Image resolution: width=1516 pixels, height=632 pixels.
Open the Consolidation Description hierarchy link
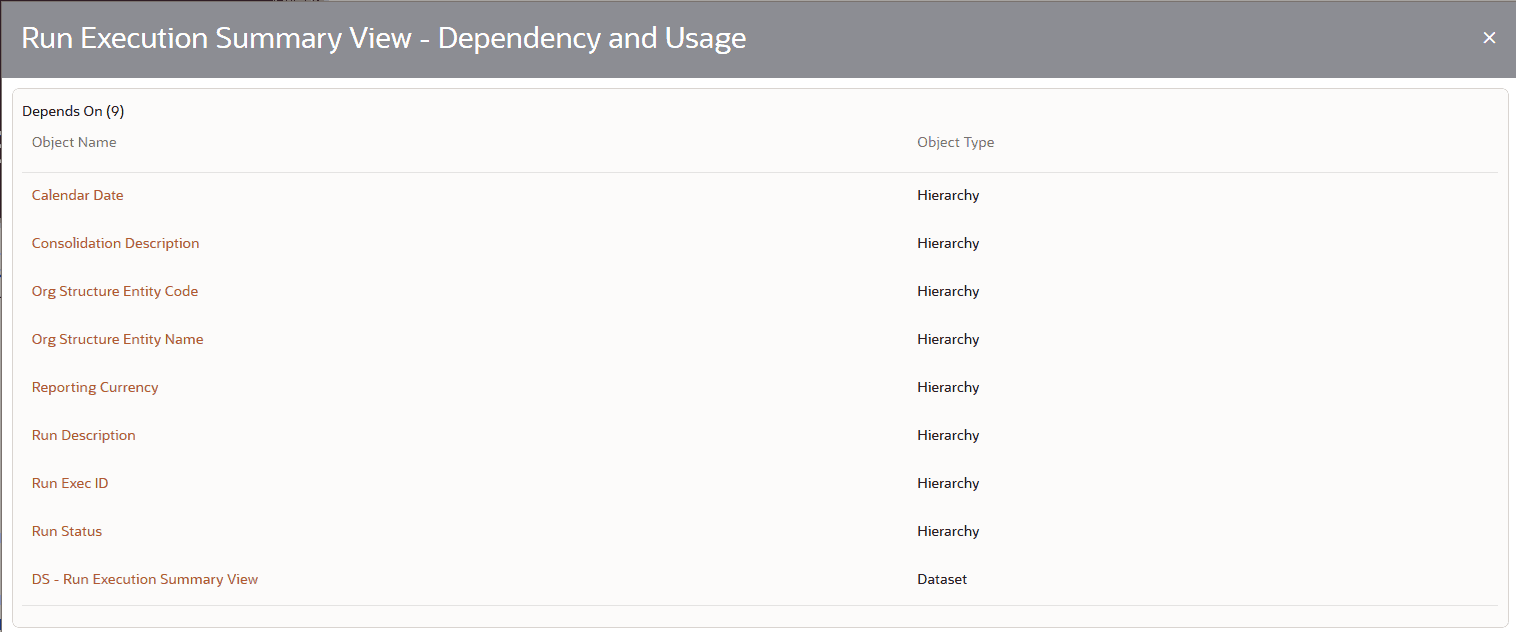(x=115, y=243)
